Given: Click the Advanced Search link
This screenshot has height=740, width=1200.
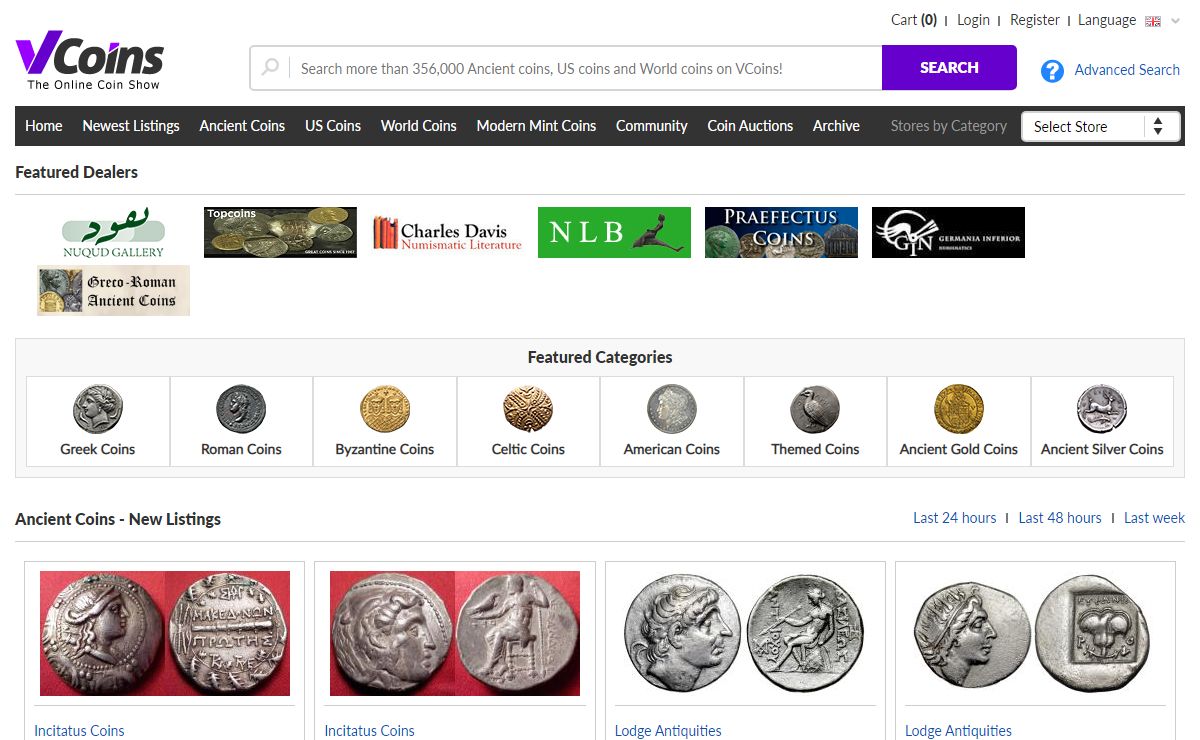Looking at the screenshot, I should point(1127,70).
